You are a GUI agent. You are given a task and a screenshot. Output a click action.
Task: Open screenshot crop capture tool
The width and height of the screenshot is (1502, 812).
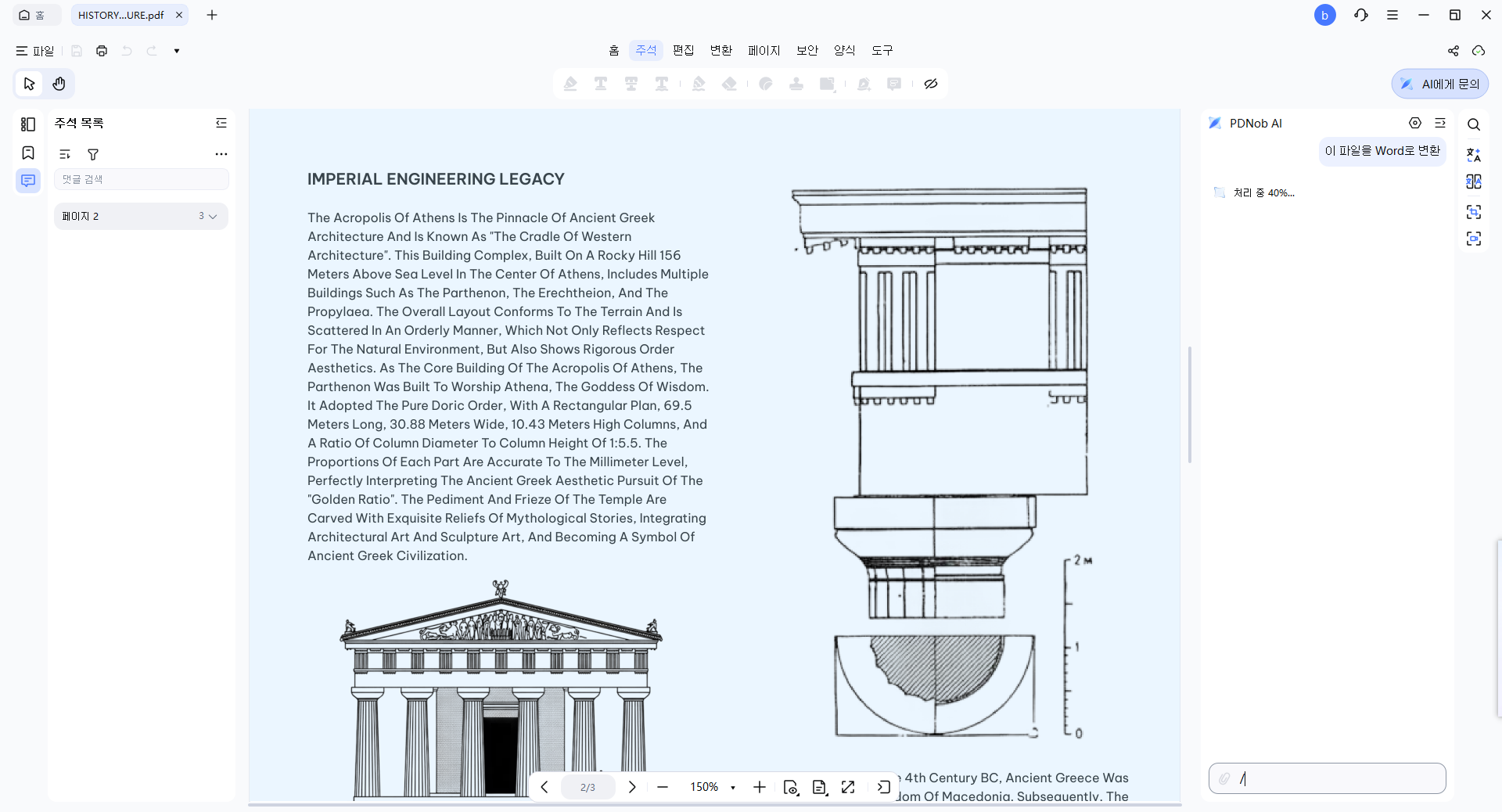(1474, 211)
